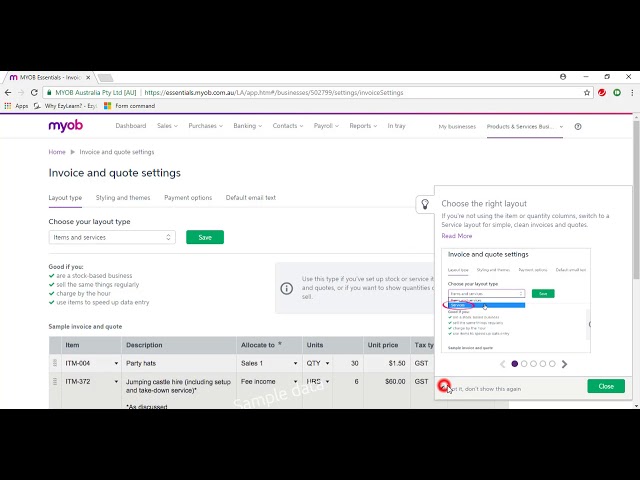Open Chrome three-dot menu
This screenshot has width=640, height=480.
[632, 93]
